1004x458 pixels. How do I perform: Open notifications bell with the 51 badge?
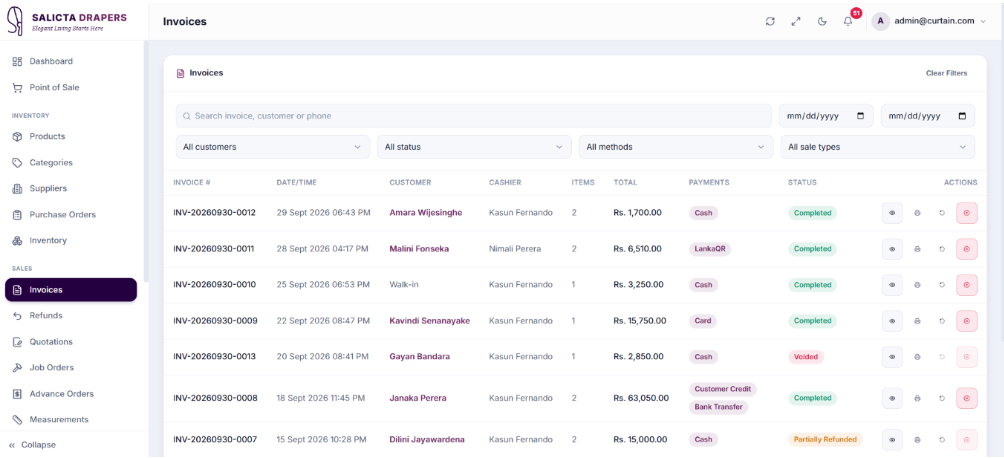click(x=848, y=21)
